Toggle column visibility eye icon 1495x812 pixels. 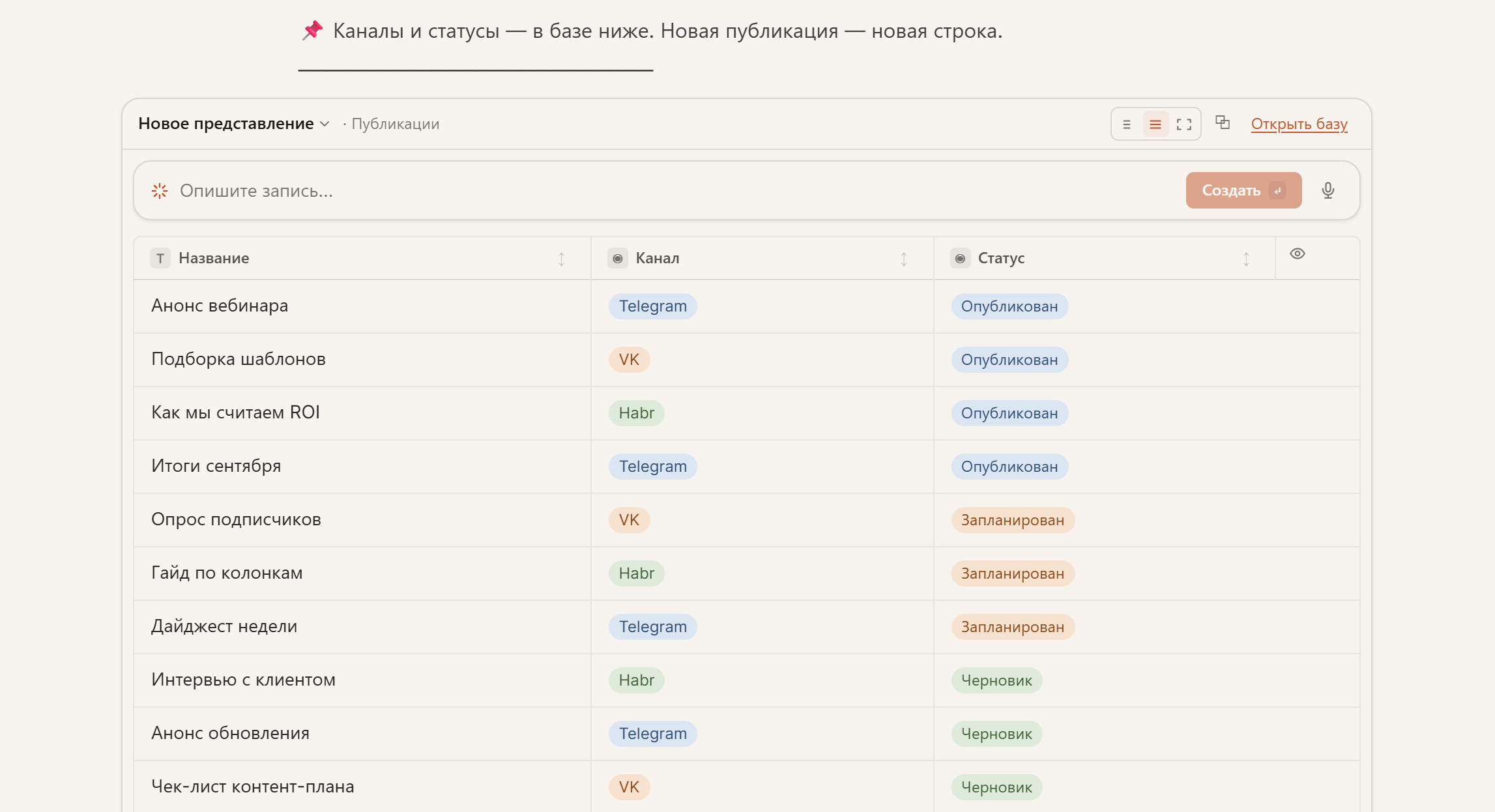click(x=1298, y=254)
